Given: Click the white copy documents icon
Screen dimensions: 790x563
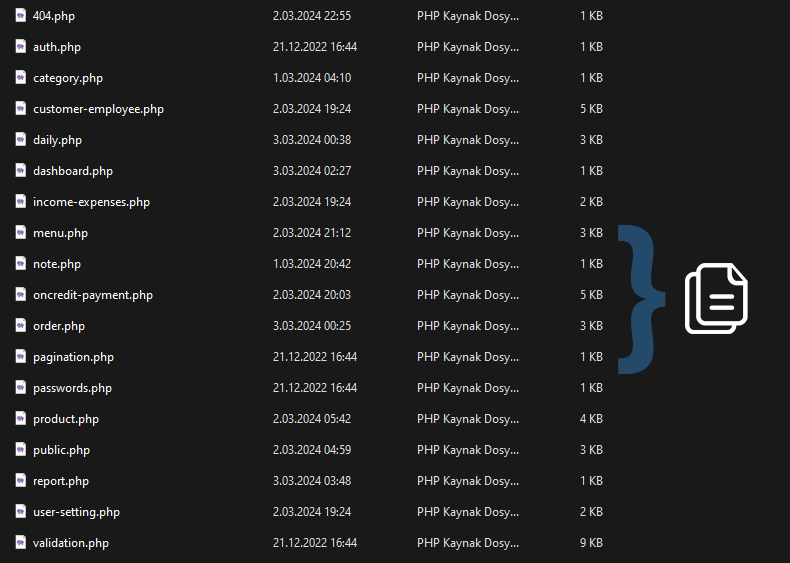Looking at the screenshot, I should click(716, 298).
